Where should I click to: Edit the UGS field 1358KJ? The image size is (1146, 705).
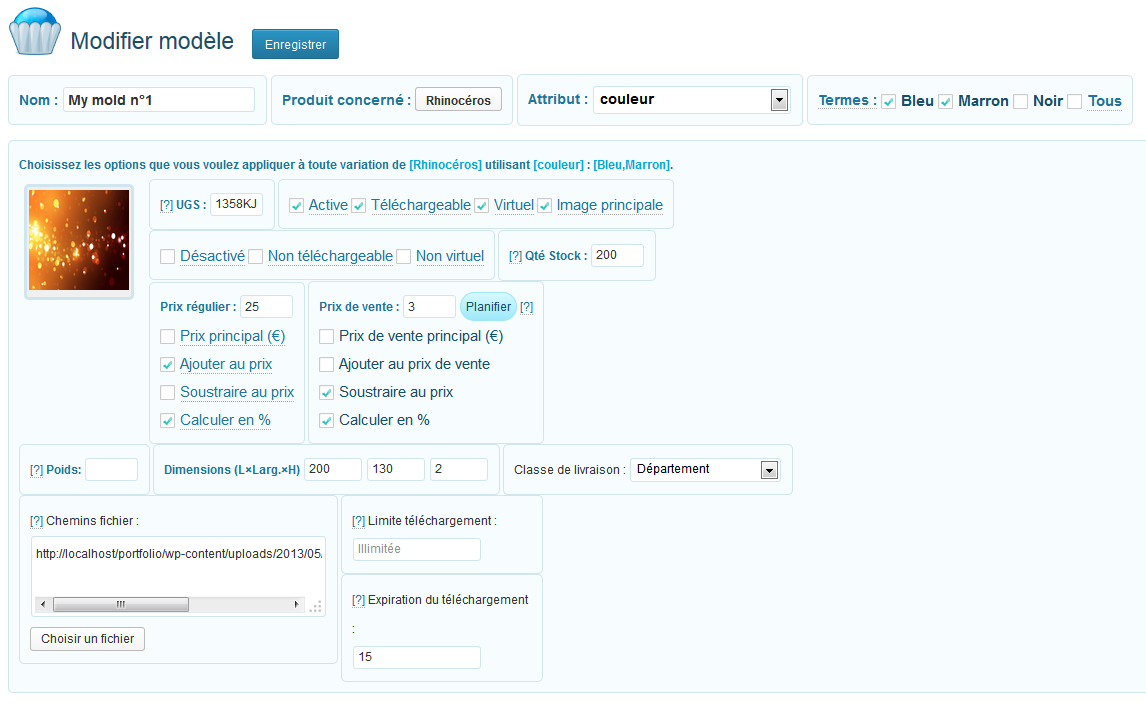[x=236, y=205]
